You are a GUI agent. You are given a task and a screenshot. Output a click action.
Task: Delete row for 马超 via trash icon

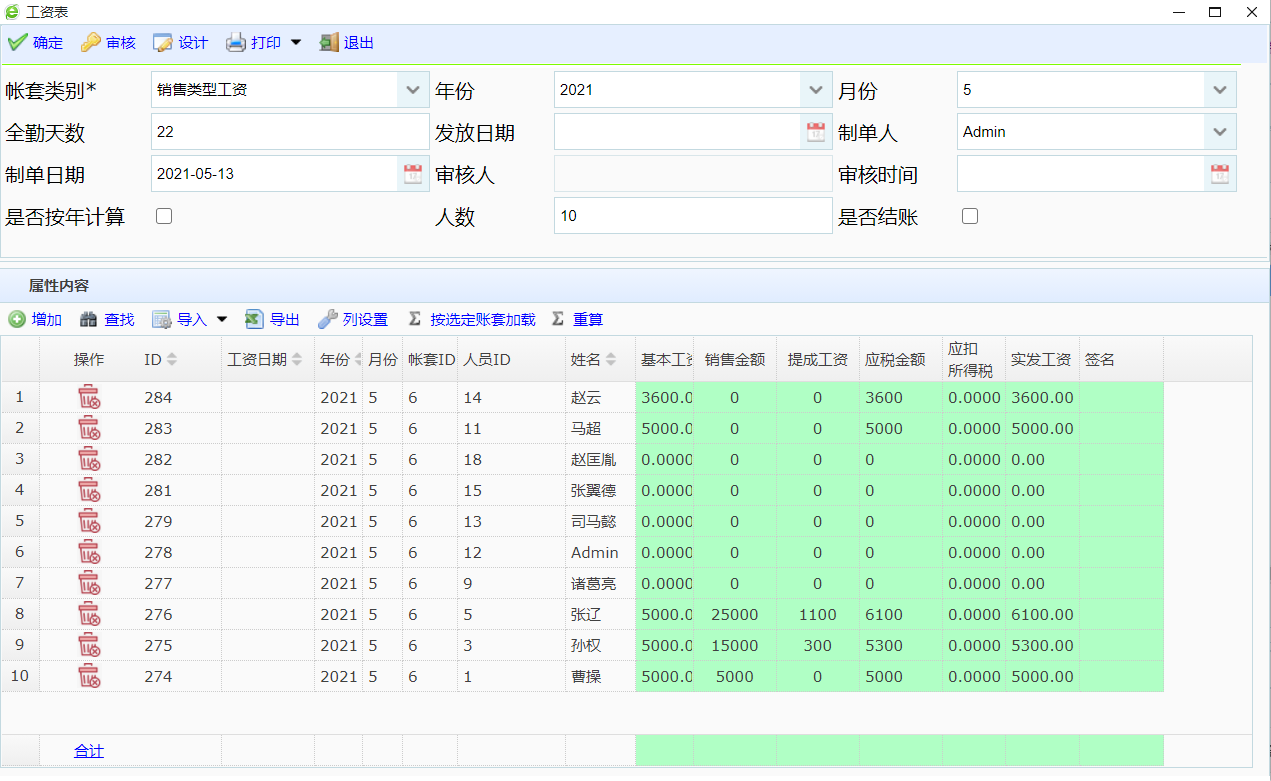89,428
